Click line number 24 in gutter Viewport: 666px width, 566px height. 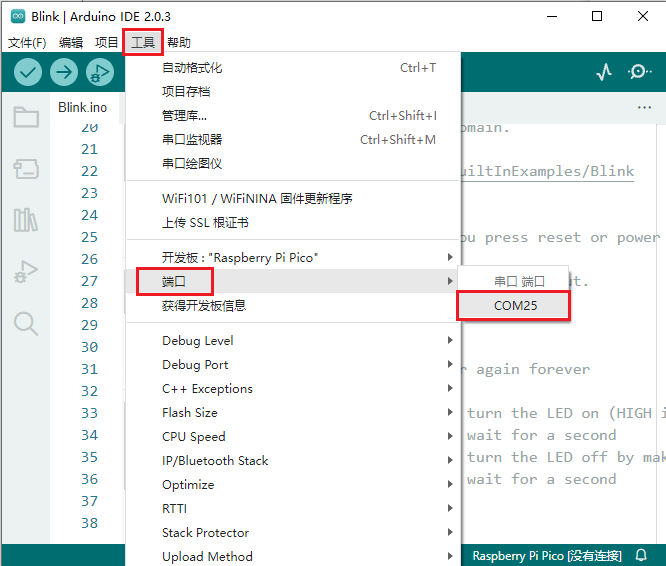(90, 215)
